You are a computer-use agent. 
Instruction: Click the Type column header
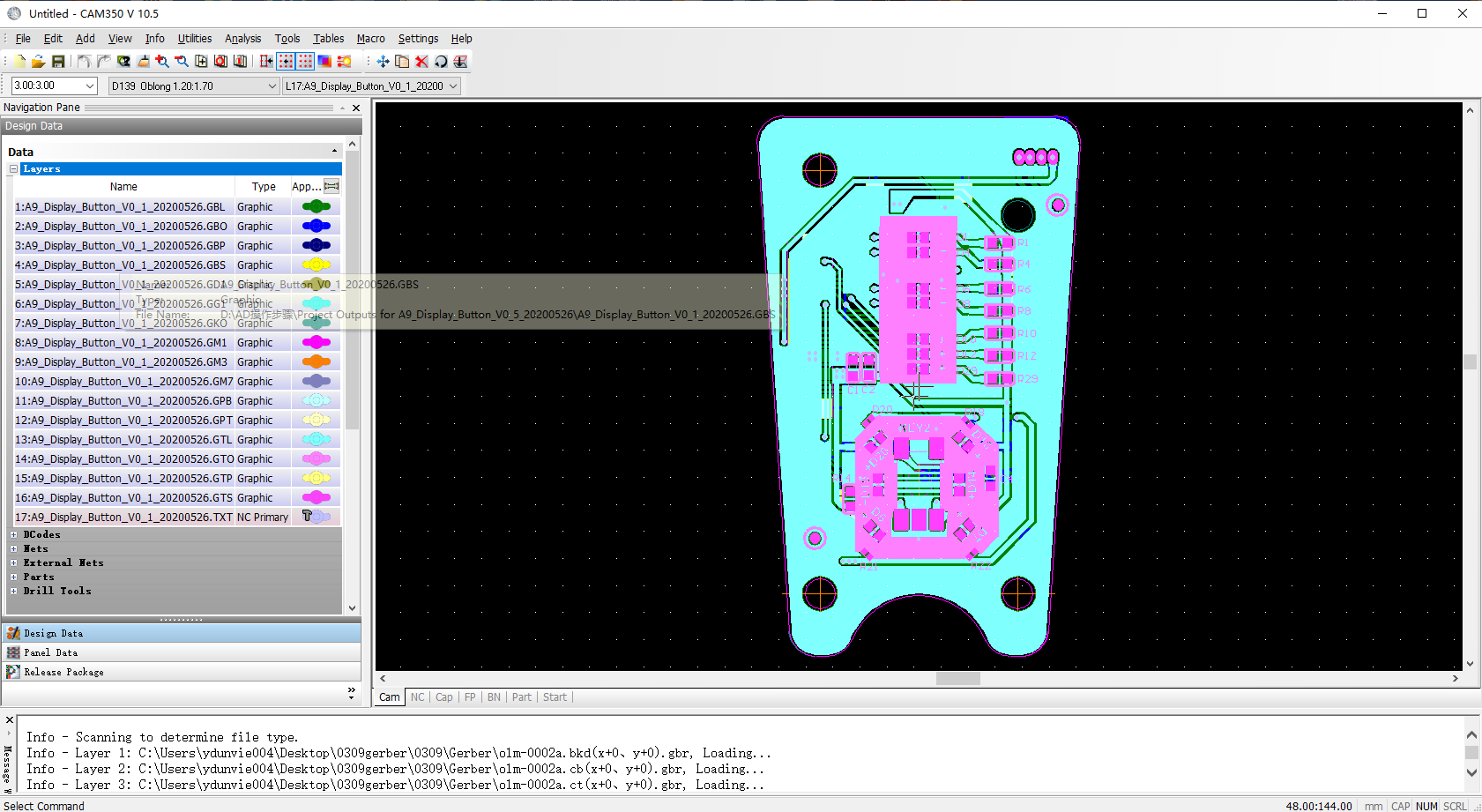tap(263, 186)
